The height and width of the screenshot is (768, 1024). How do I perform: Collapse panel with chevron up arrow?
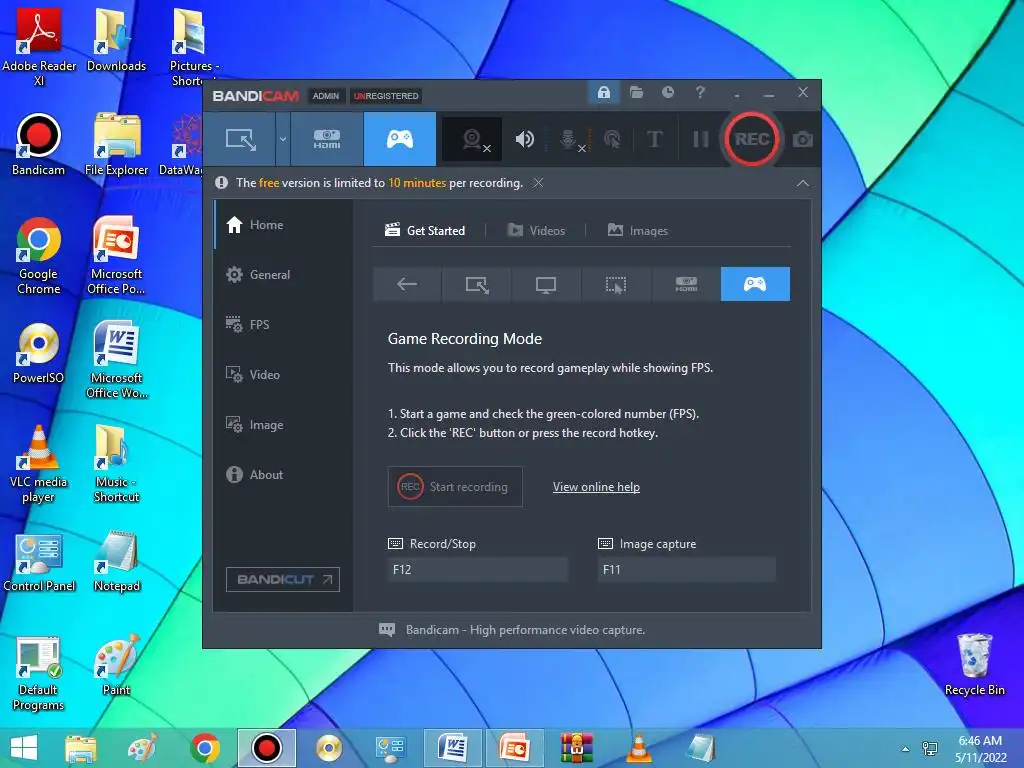click(803, 184)
